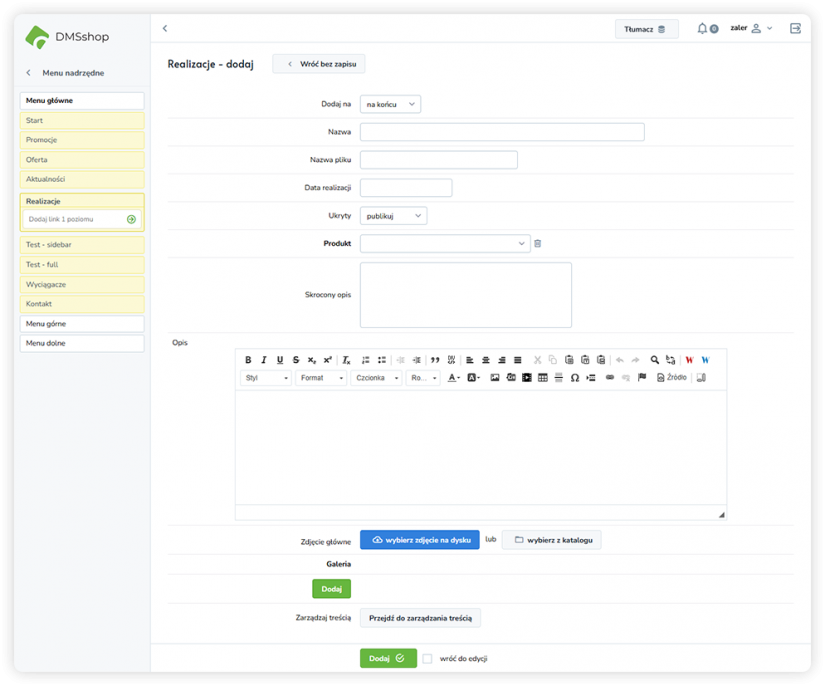Click the Italic formatting icon

coord(264,360)
